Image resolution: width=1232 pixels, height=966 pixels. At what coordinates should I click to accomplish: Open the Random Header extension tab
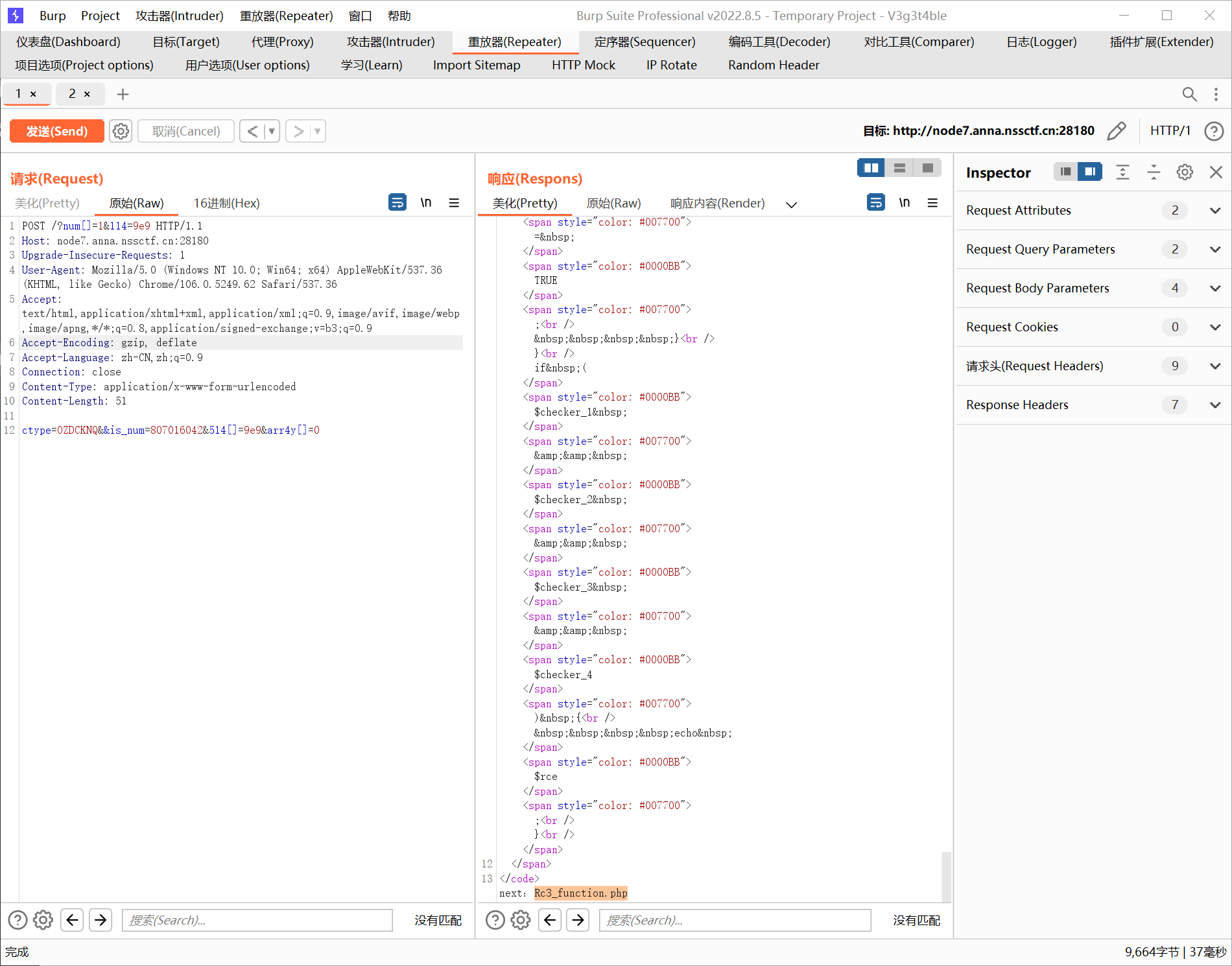[774, 65]
